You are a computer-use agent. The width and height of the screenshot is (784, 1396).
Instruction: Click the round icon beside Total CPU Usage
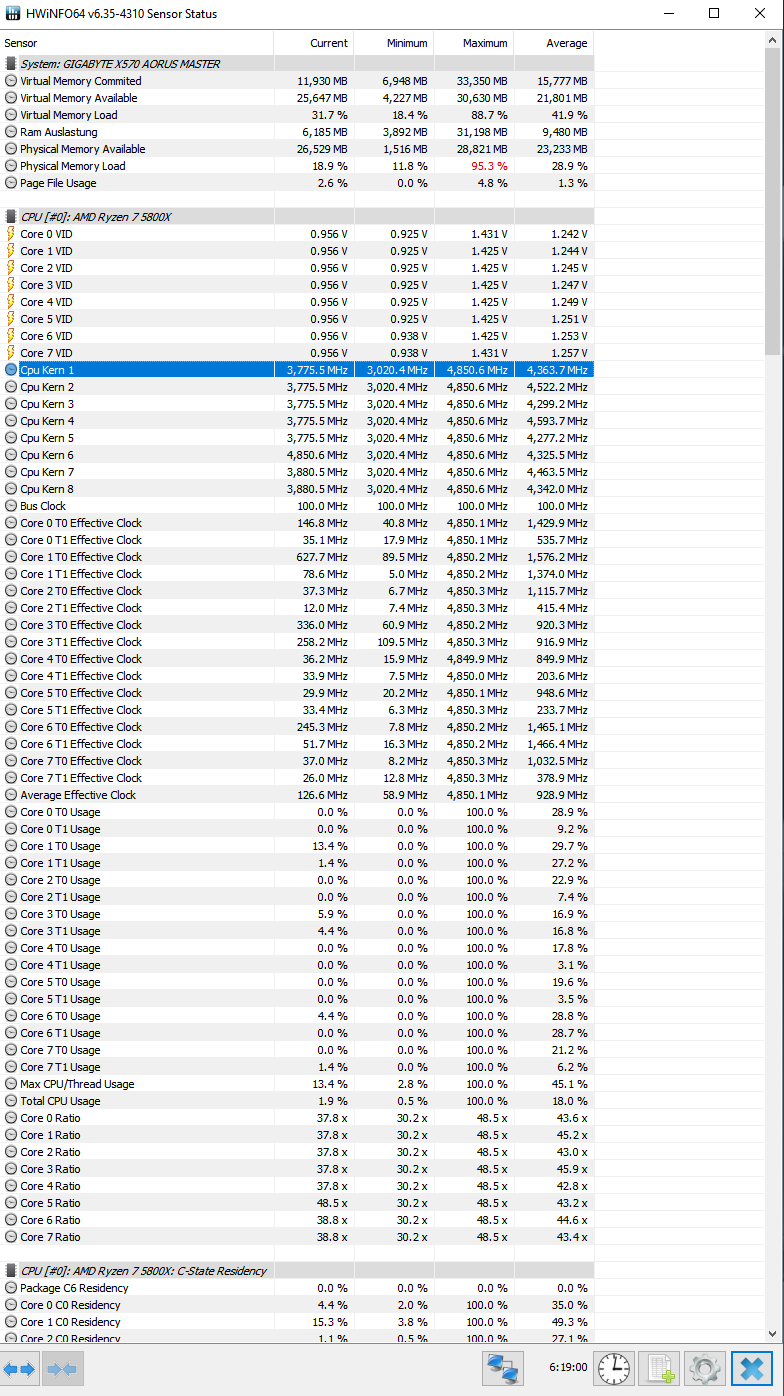(x=11, y=1101)
